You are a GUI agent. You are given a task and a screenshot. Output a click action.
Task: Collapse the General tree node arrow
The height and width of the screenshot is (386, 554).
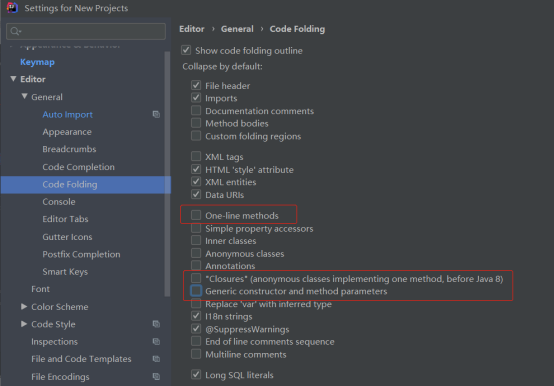[24, 96]
